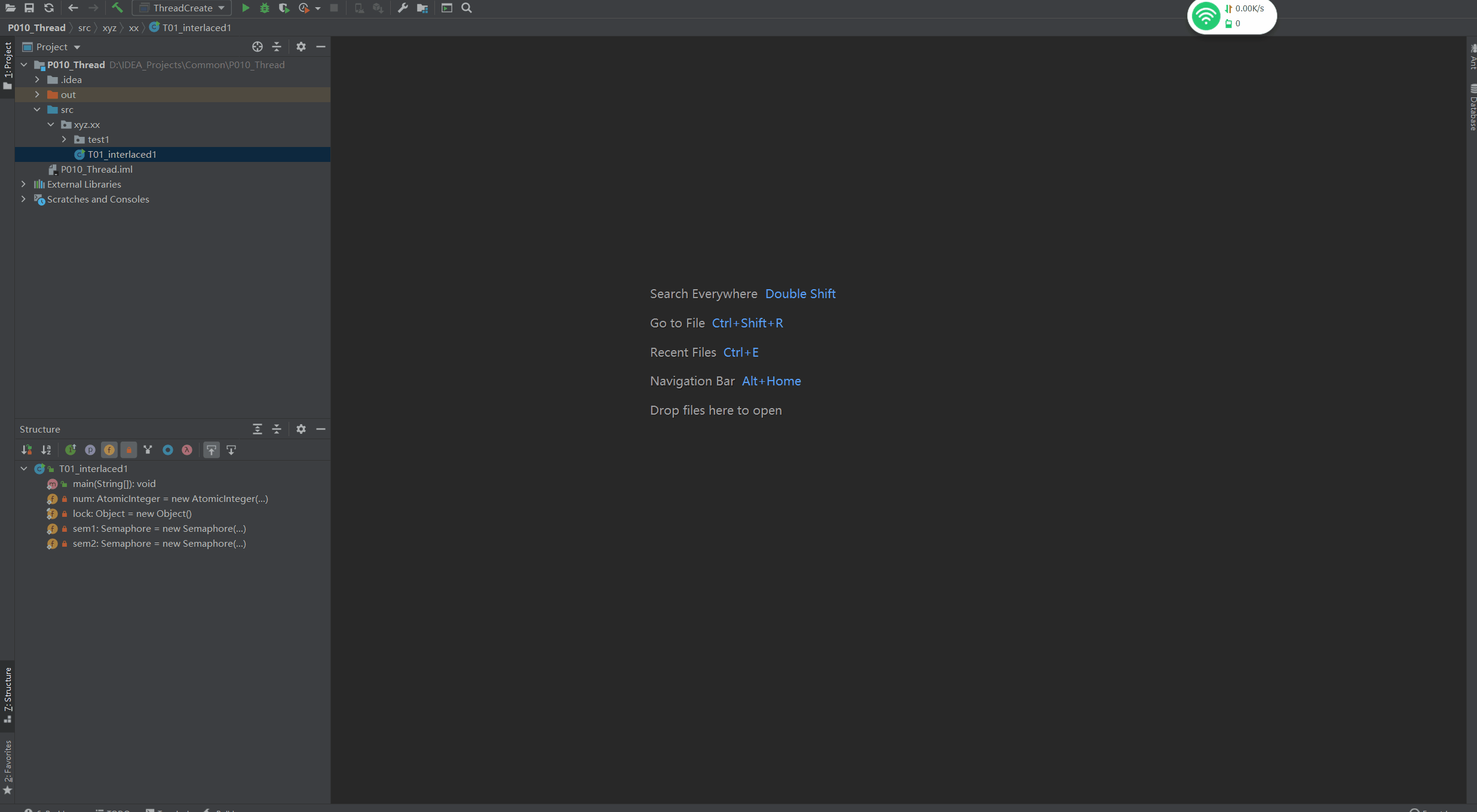
Task: Save all files with the save icon
Action: click(29, 8)
